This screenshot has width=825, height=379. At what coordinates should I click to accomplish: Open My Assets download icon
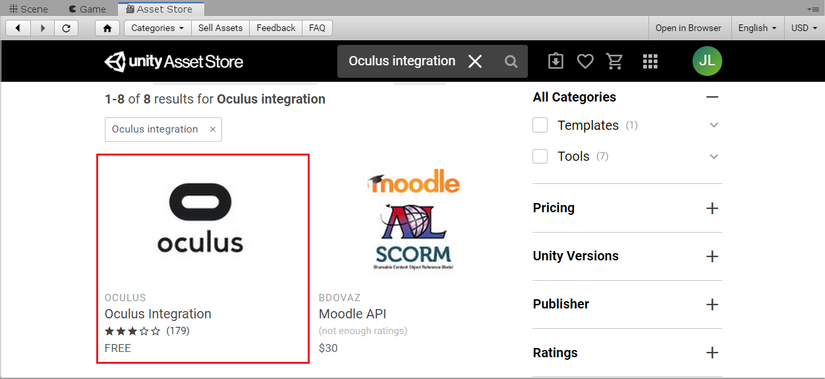pos(555,62)
